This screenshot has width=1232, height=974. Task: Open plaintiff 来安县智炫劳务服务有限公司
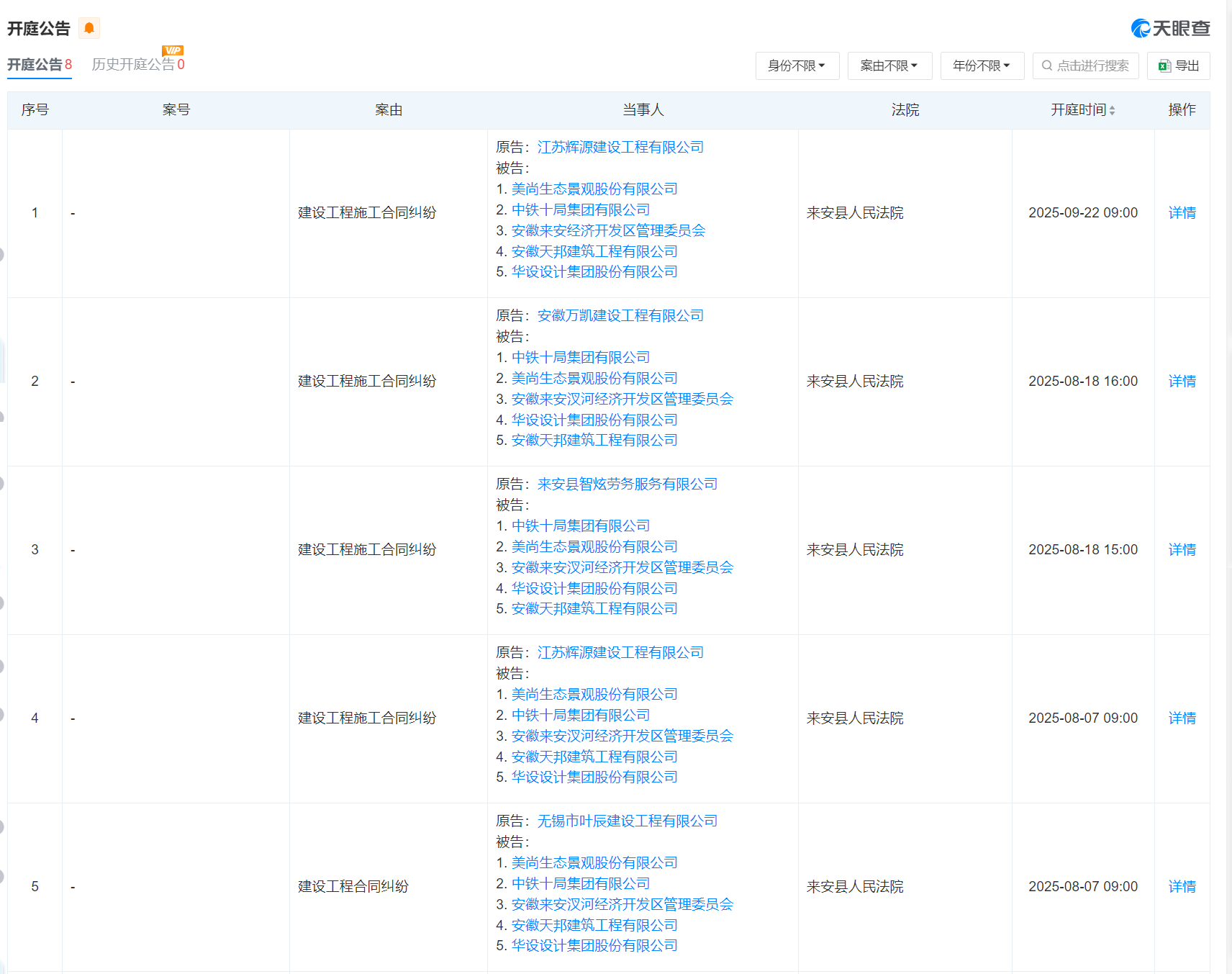point(628,484)
